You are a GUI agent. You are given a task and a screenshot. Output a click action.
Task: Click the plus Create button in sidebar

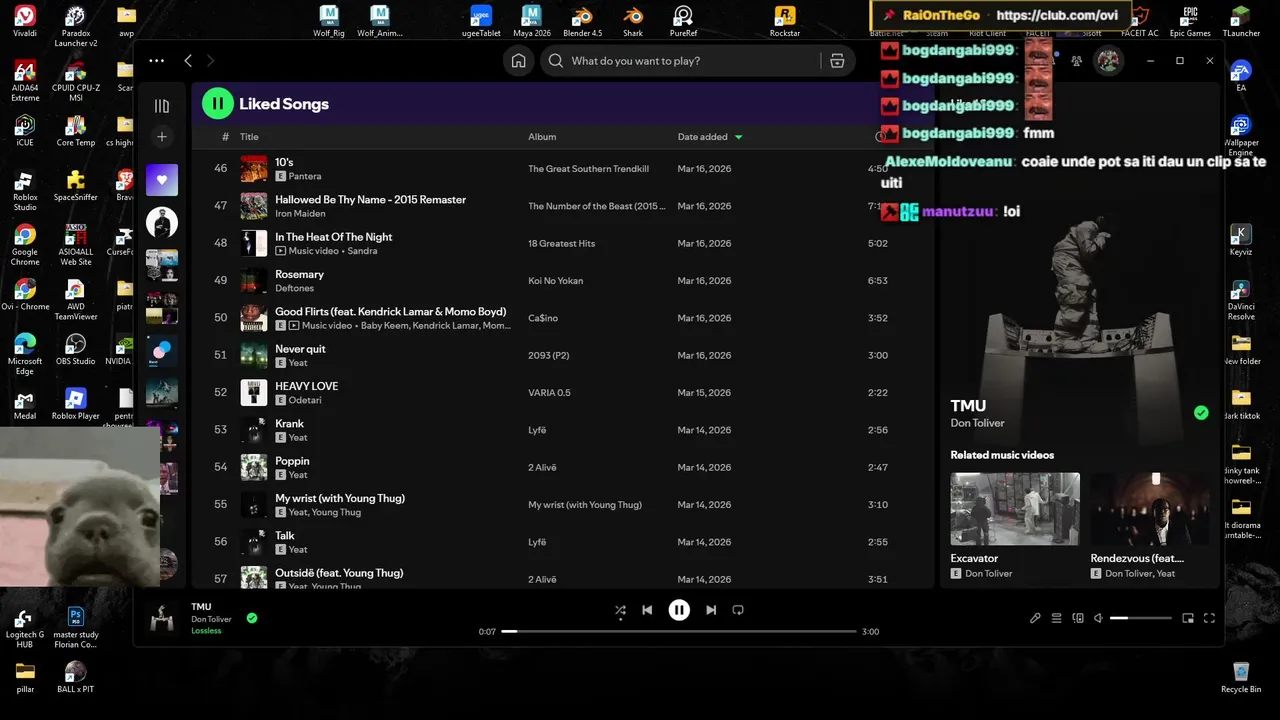pos(162,137)
